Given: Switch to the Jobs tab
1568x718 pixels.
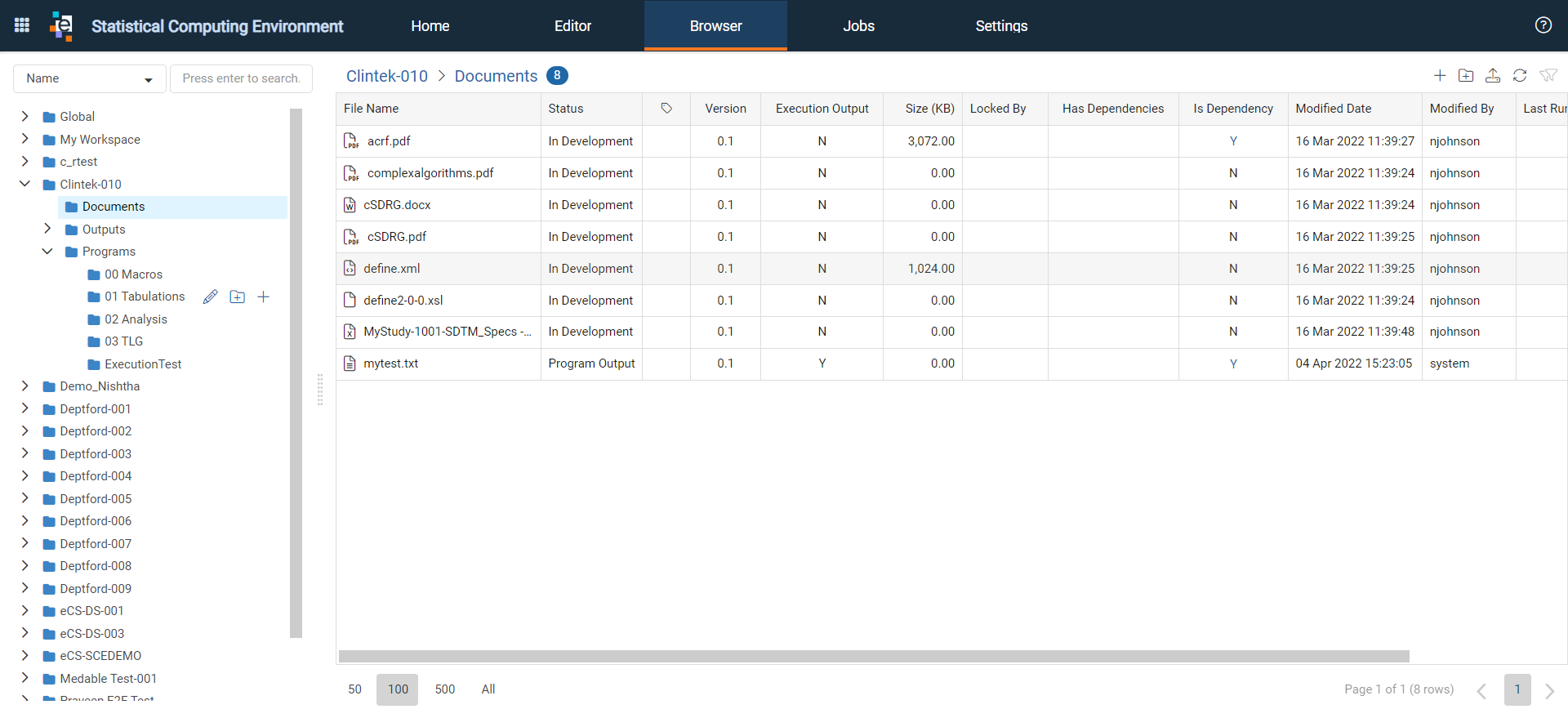Looking at the screenshot, I should click(x=858, y=26).
